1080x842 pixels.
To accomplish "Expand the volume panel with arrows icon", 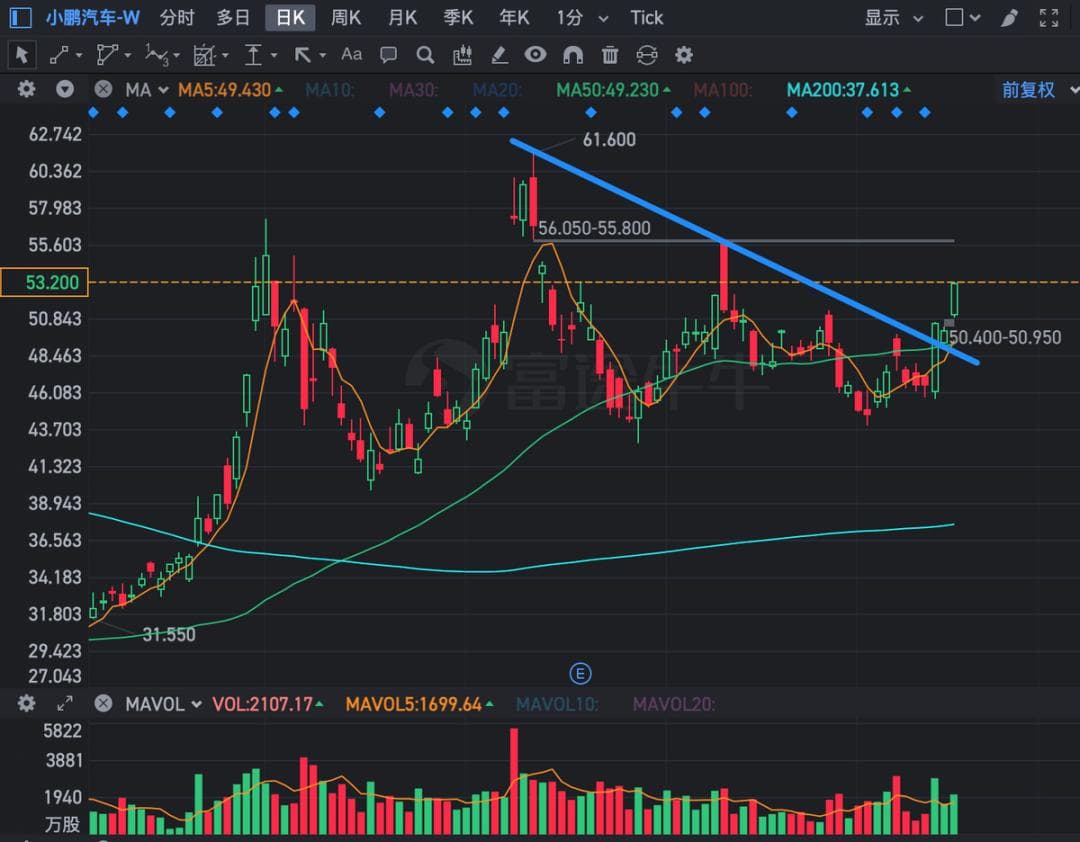I will pos(64,704).
